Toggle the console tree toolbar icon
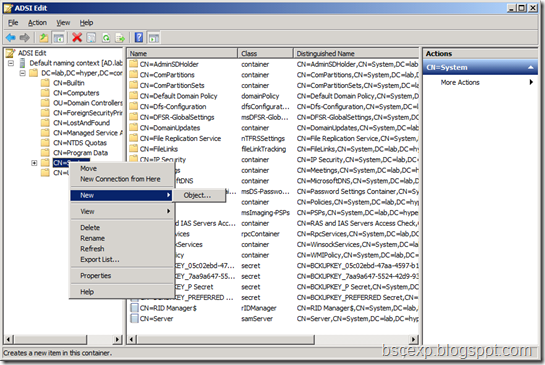The image size is (545, 365). (x=58, y=38)
